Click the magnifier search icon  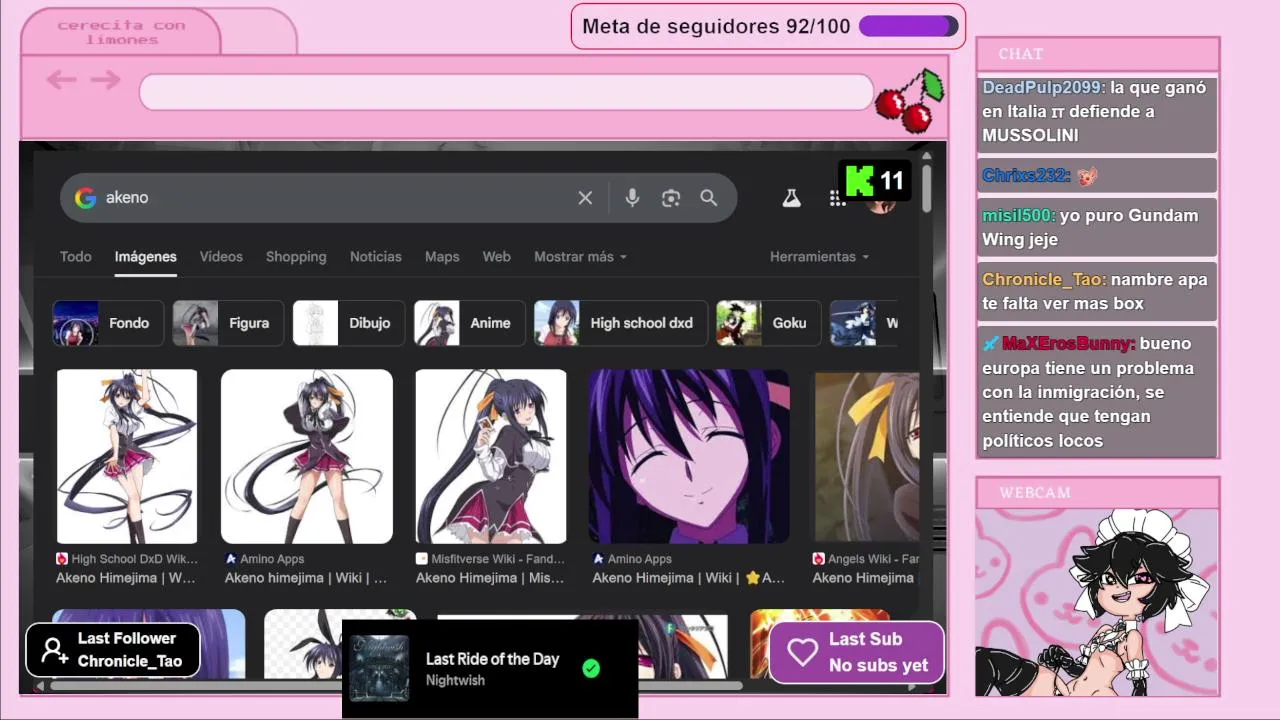point(709,198)
